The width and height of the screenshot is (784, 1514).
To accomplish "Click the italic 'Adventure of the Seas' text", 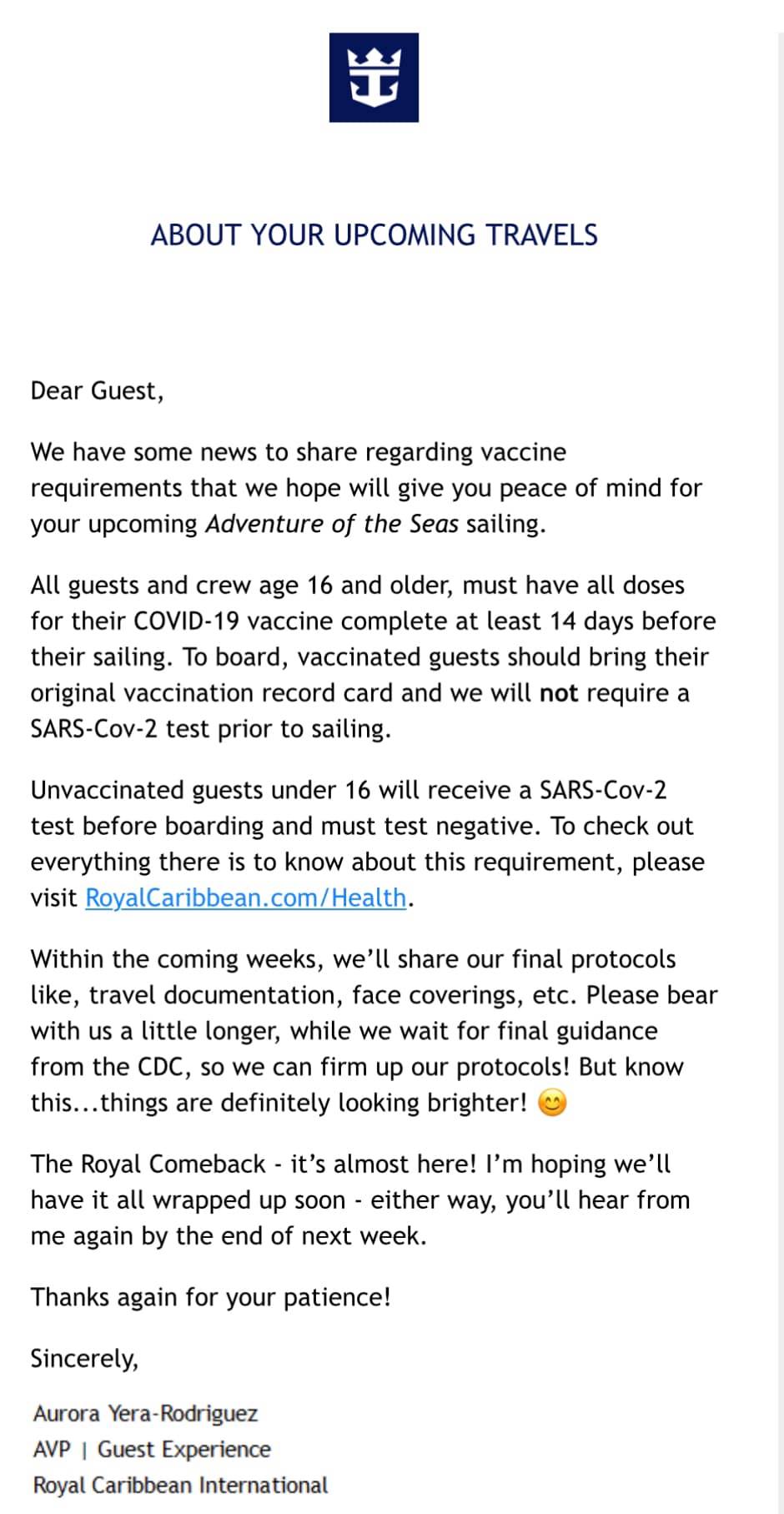I will tap(331, 524).
